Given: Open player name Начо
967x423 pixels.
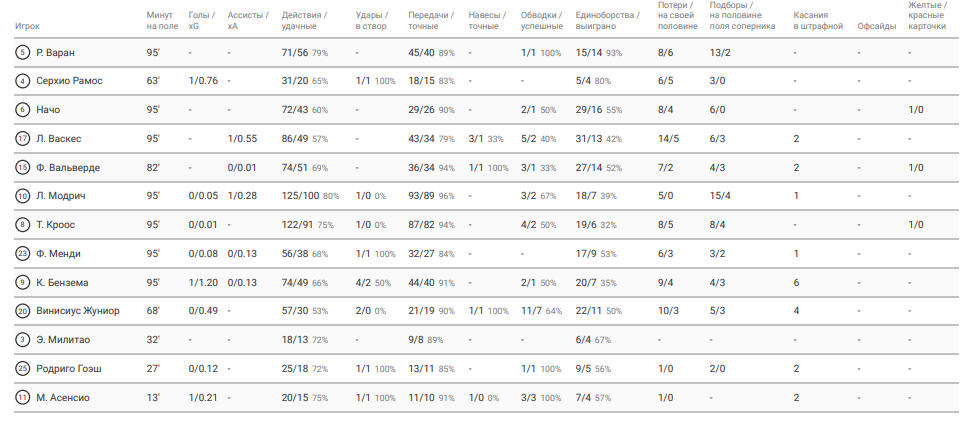Looking at the screenshot, I should pyautogui.click(x=48, y=110).
